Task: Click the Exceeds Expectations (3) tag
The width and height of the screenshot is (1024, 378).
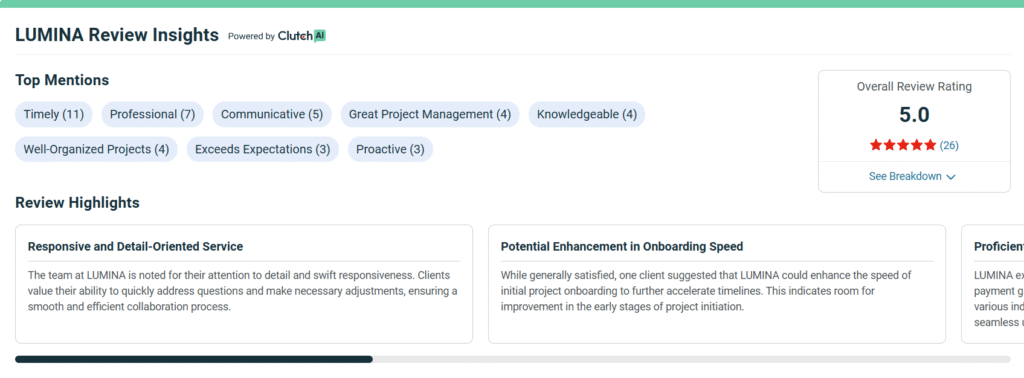Action: coord(263,149)
